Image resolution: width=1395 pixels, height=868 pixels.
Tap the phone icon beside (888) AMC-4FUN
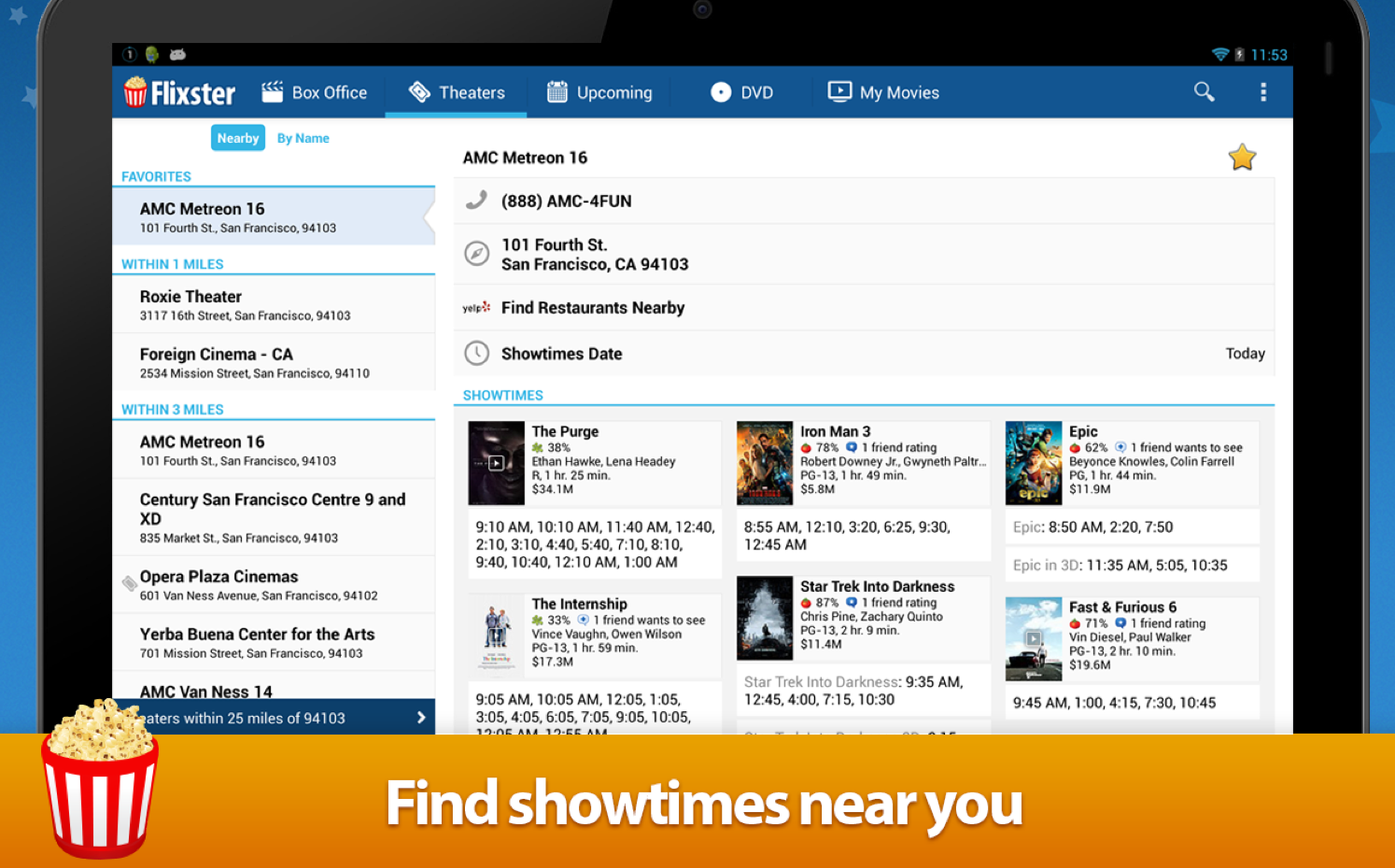click(476, 201)
